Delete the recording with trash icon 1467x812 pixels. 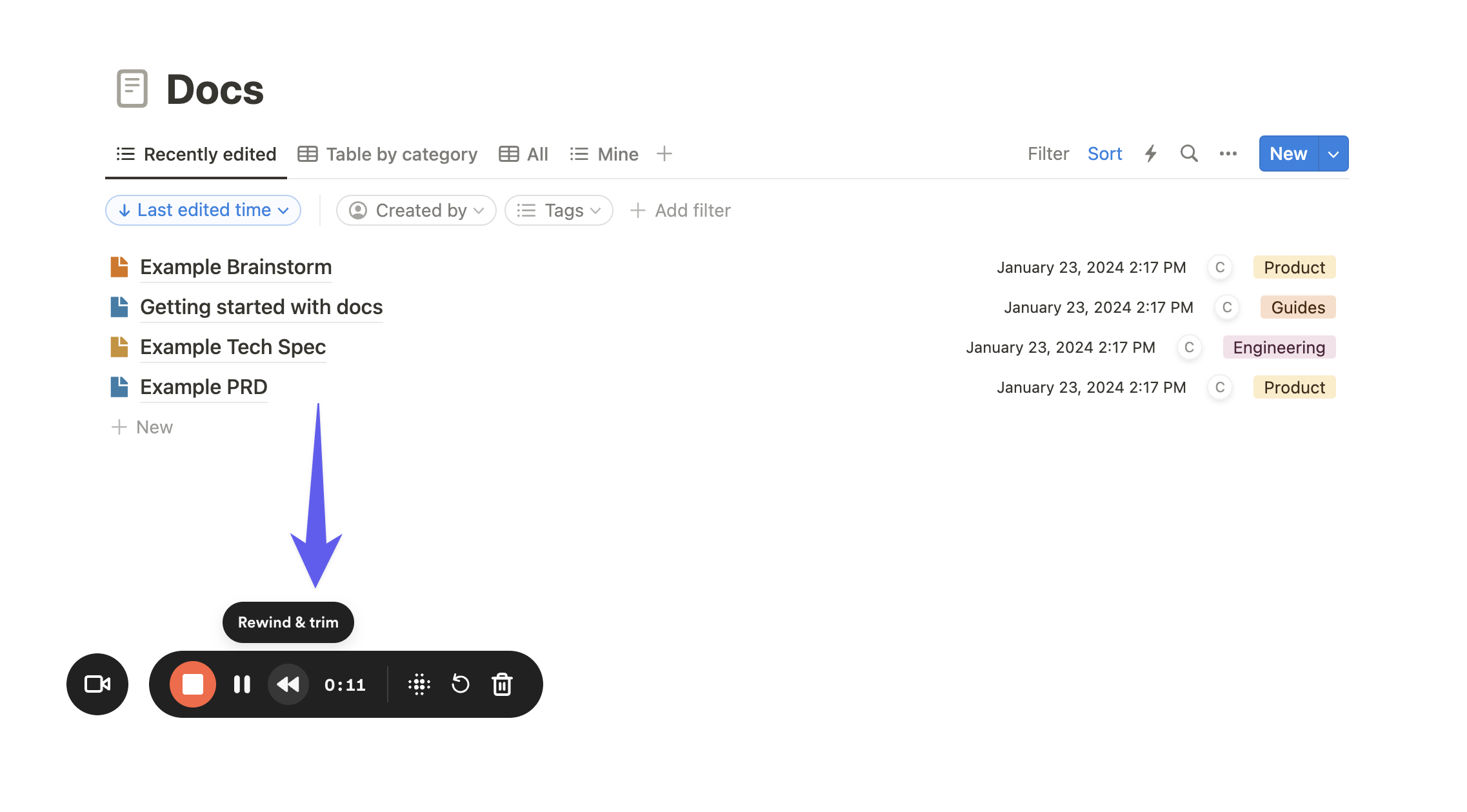[502, 684]
